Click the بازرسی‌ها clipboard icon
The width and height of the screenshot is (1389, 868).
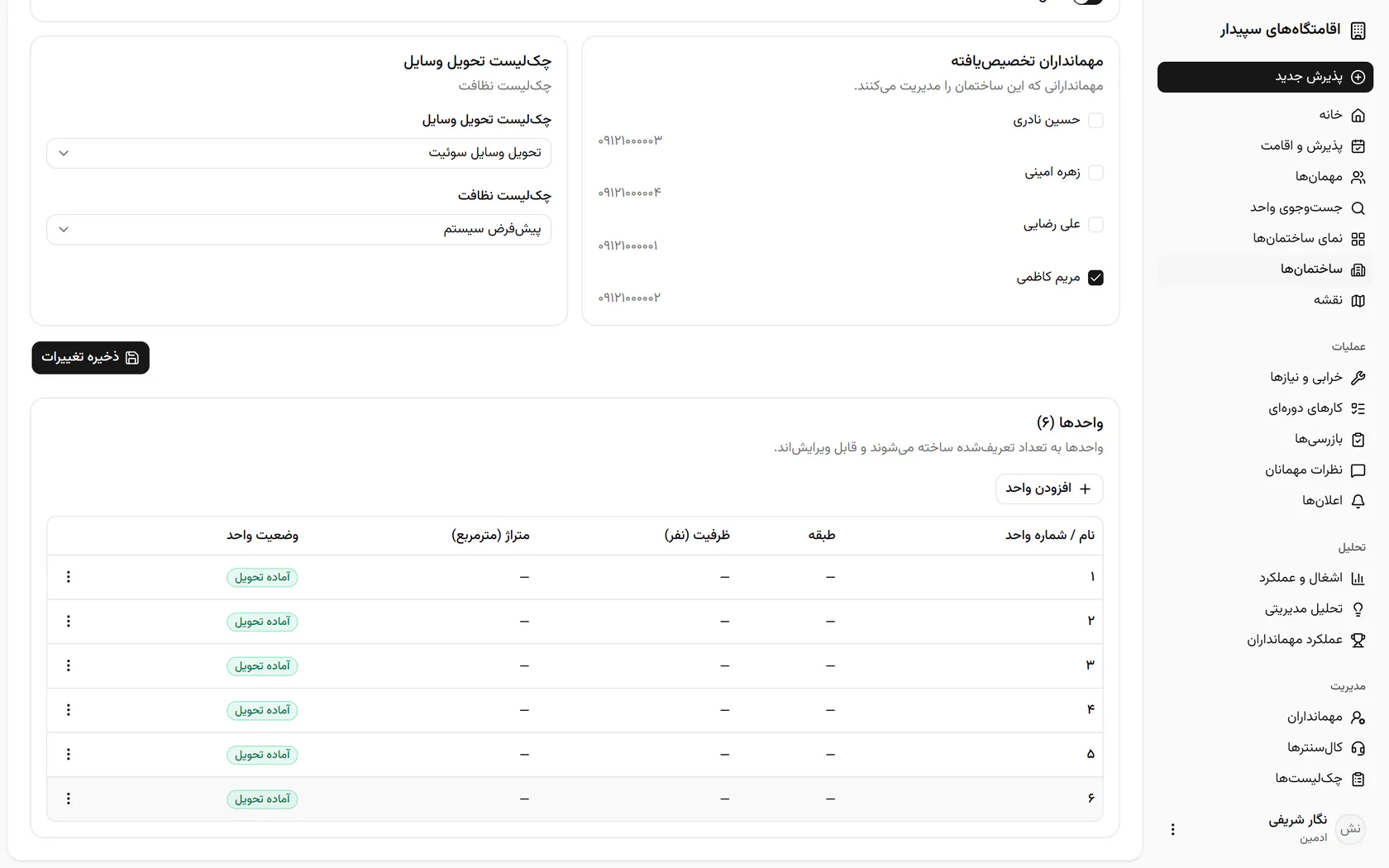click(x=1358, y=440)
